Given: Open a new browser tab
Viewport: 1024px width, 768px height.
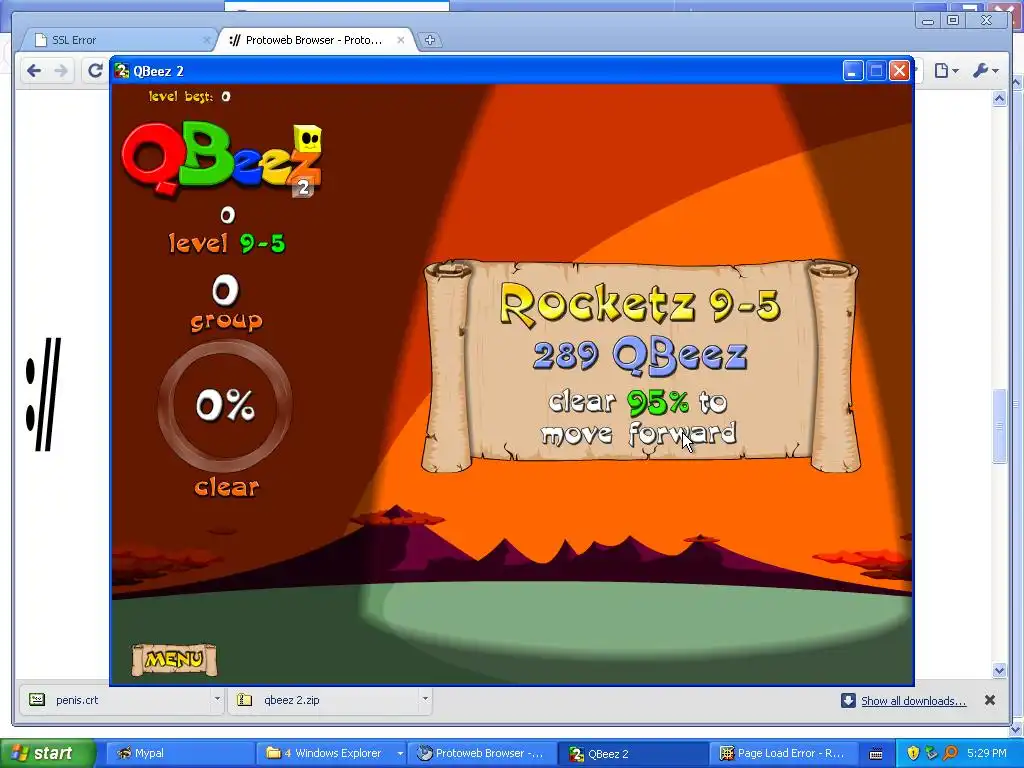Looking at the screenshot, I should click(429, 40).
